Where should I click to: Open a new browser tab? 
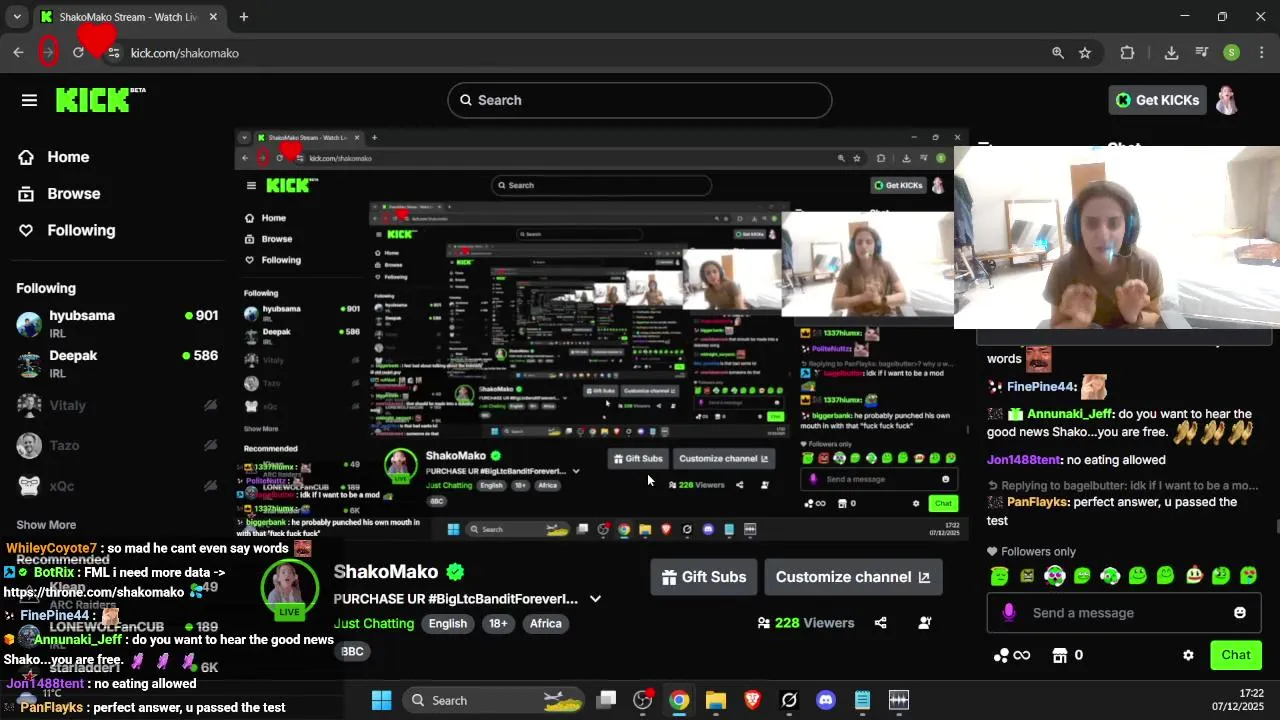pos(244,17)
